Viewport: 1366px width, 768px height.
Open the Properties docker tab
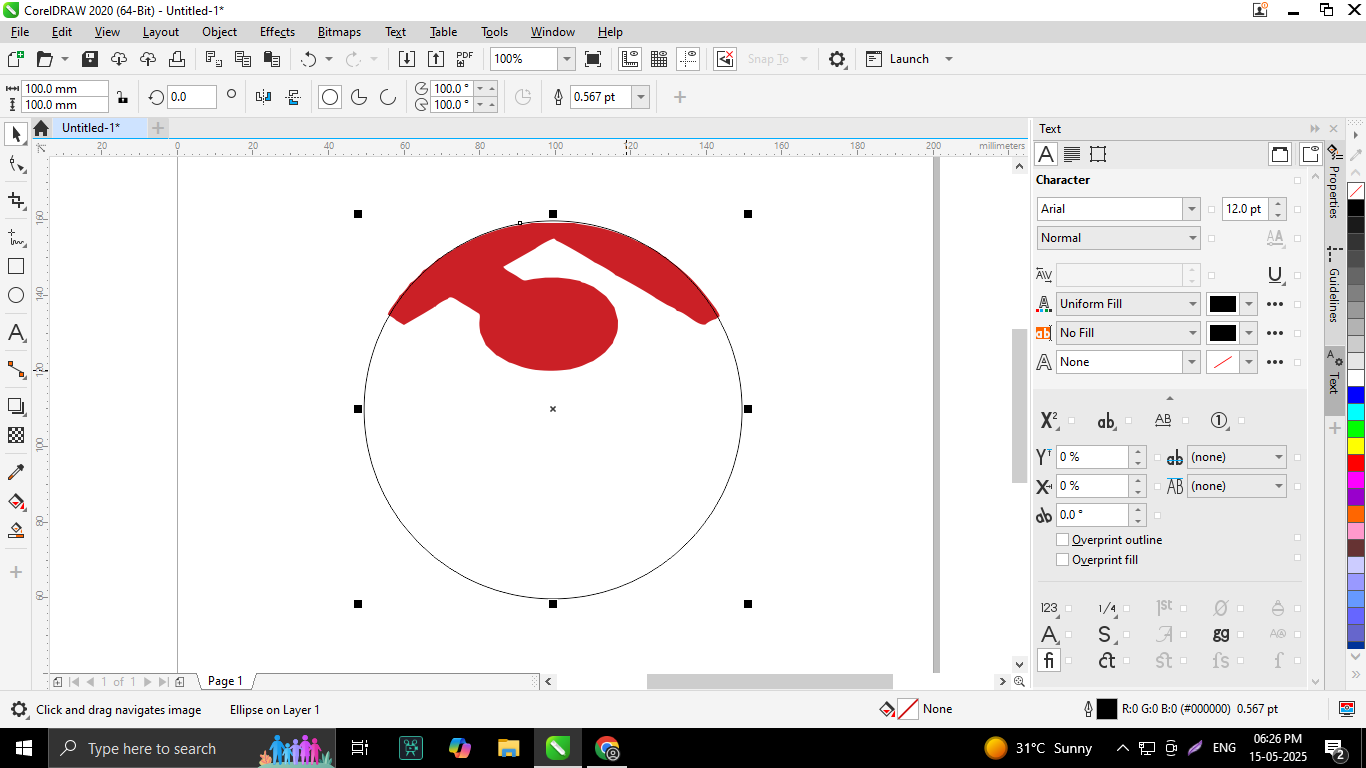[1335, 182]
